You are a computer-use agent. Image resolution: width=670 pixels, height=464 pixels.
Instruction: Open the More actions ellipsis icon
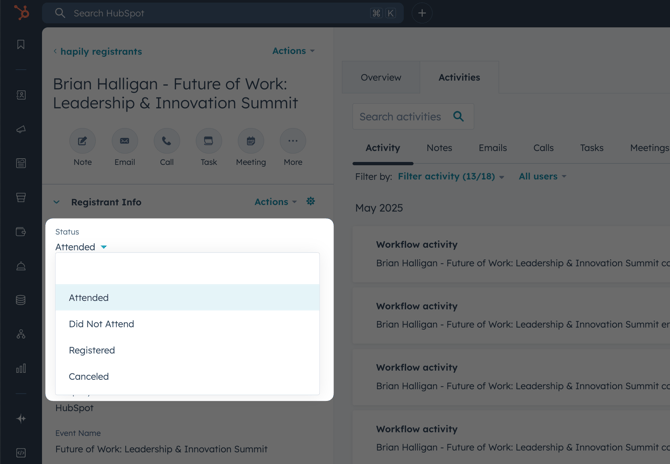coord(292,141)
